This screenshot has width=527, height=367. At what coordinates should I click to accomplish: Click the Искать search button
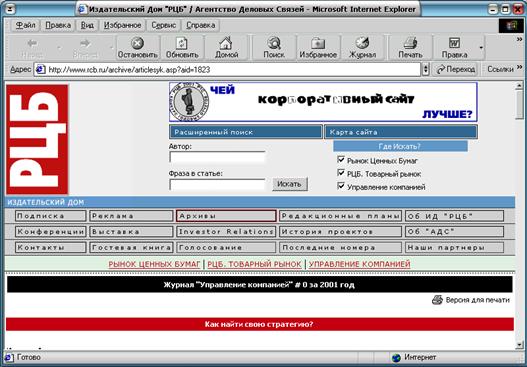click(290, 184)
